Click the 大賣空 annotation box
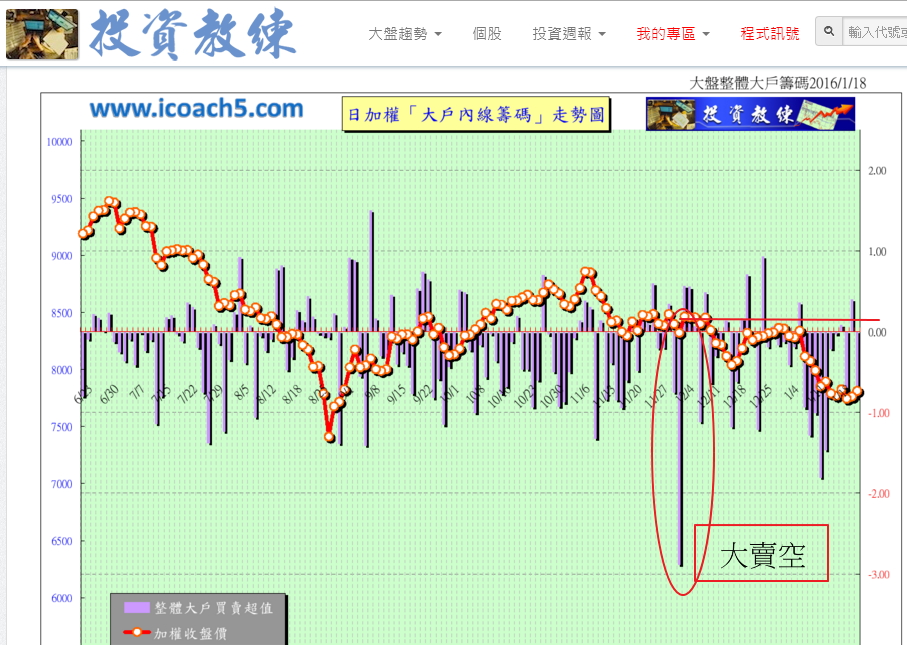This screenshot has height=645, width=907. point(761,553)
